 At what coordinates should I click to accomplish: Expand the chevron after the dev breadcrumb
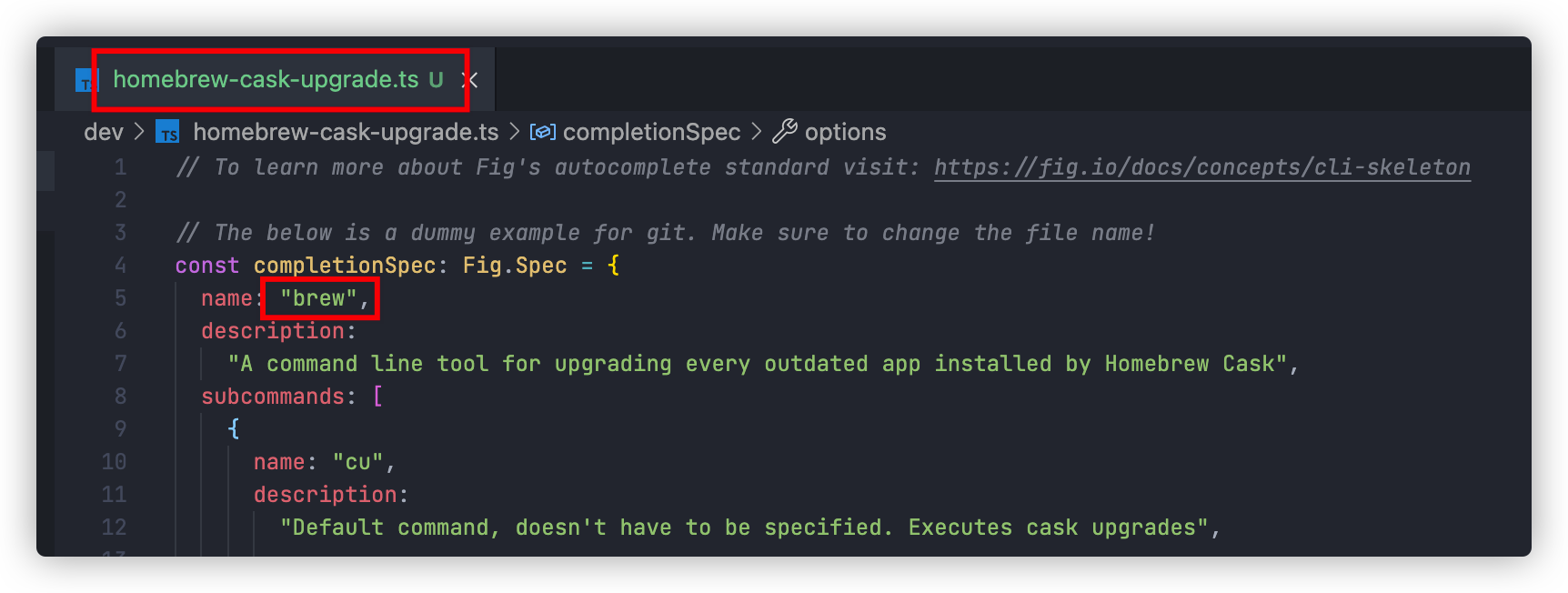pyautogui.click(x=139, y=132)
